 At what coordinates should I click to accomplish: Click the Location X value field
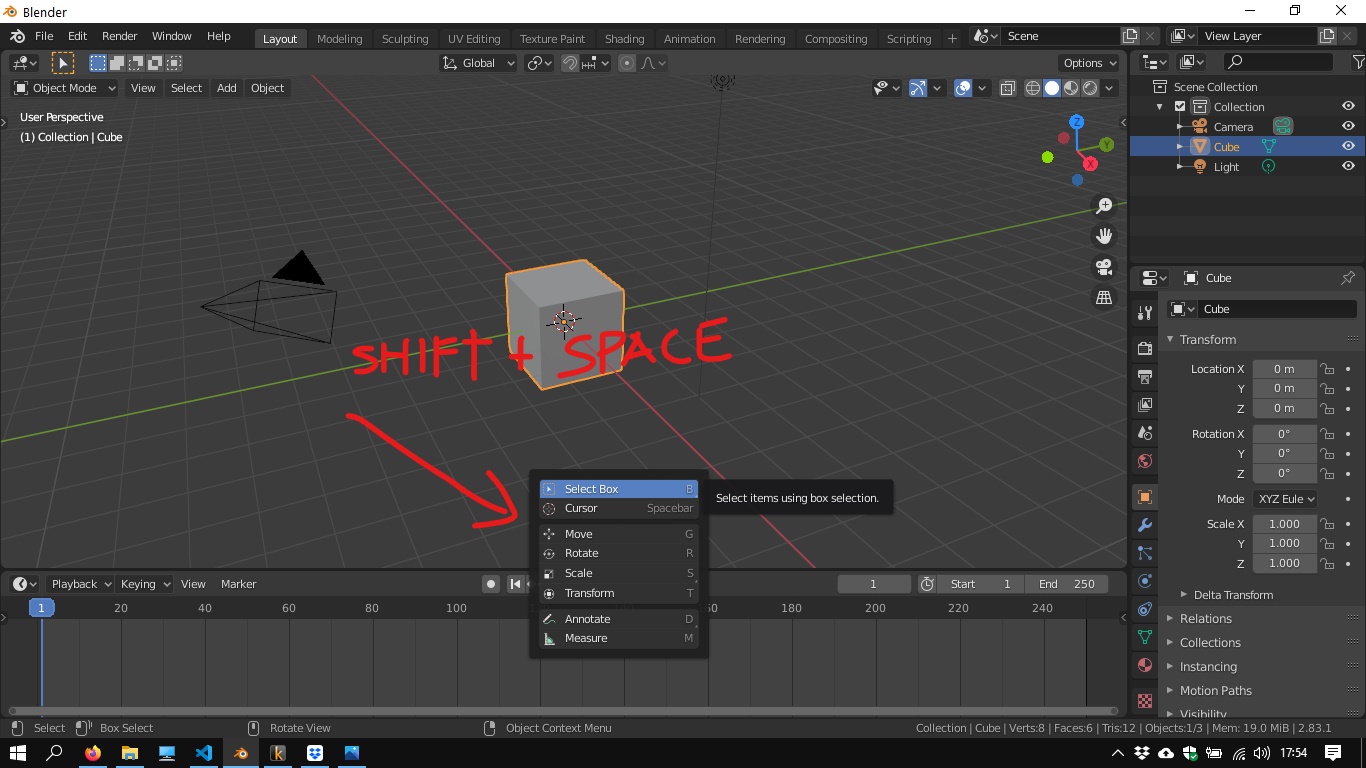tap(1284, 369)
